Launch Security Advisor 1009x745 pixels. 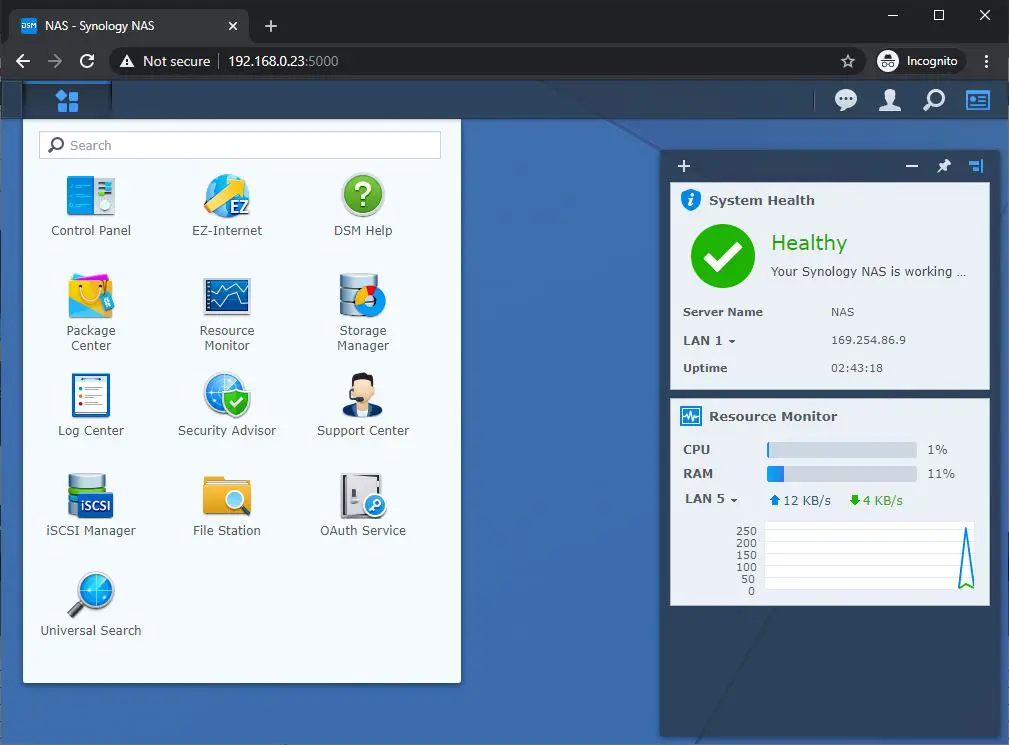[227, 405]
